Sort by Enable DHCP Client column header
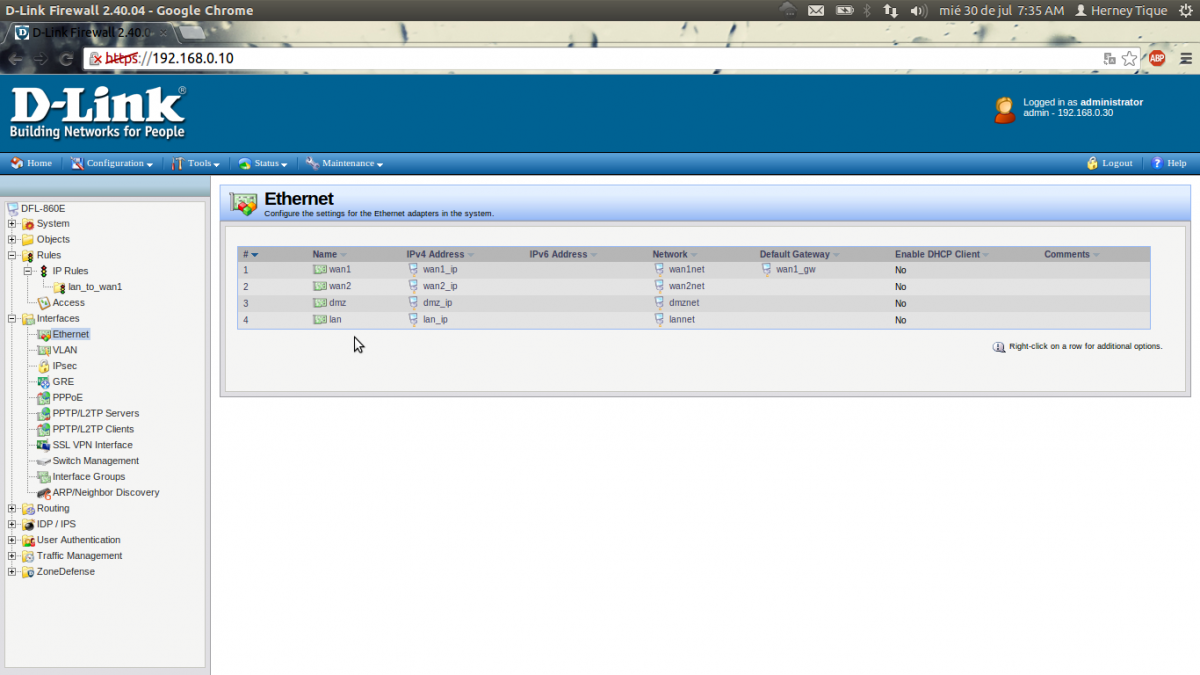Viewport: 1200px width, 675px height. coord(942,255)
